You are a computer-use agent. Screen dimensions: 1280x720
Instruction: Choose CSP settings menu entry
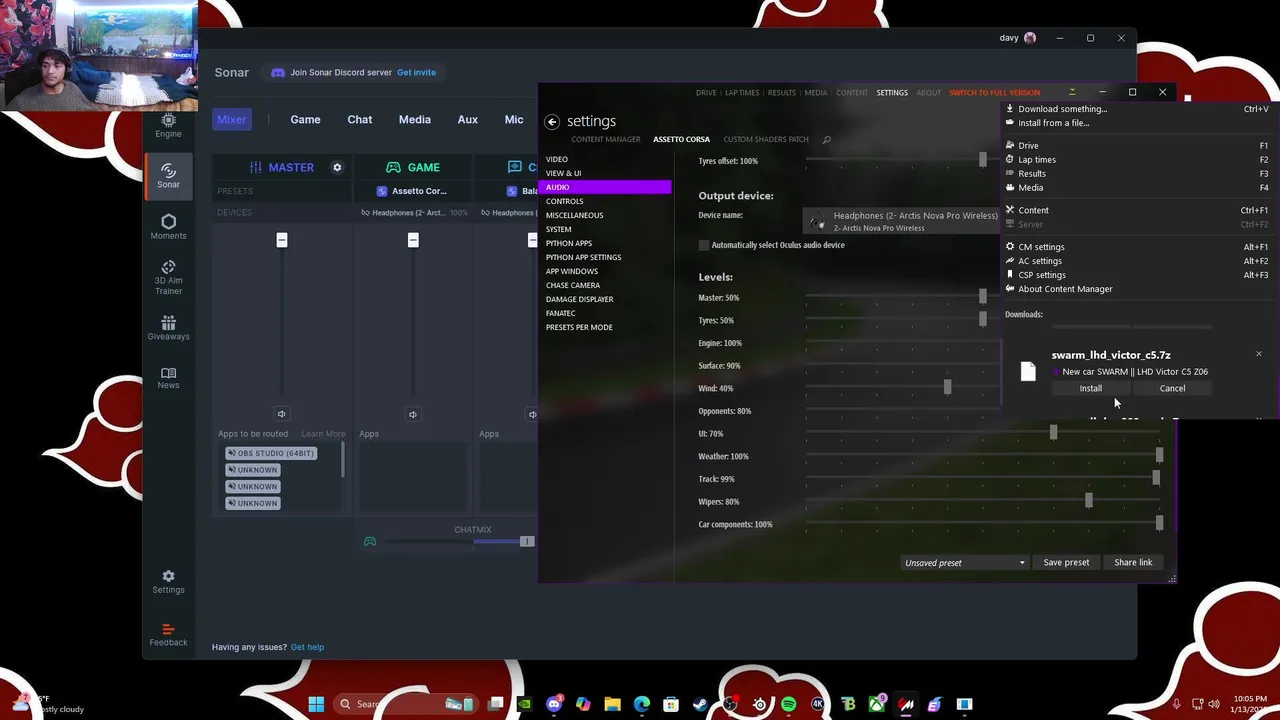(x=1138, y=275)
